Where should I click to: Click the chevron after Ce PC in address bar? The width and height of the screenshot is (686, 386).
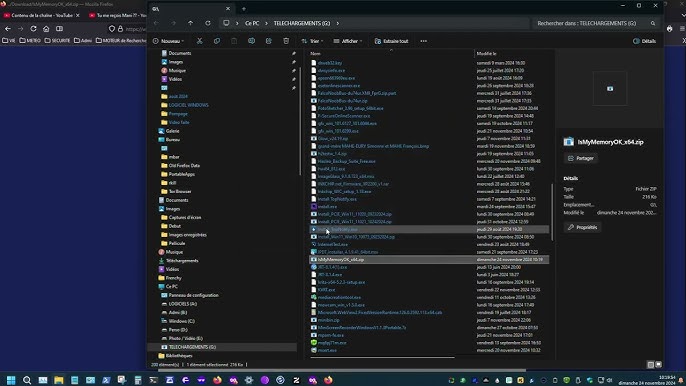pos(266,23)
